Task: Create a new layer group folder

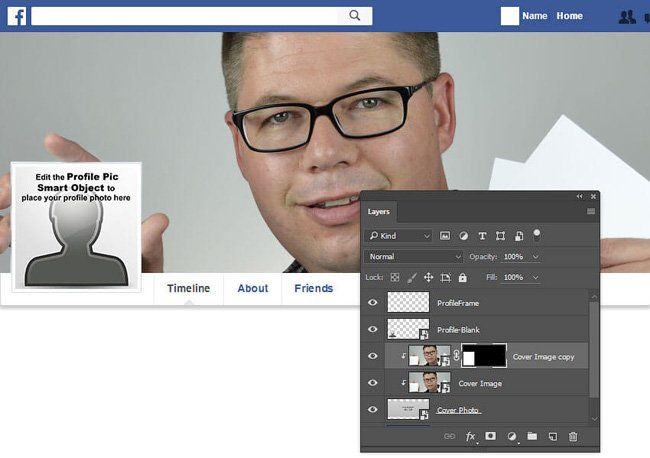Action: (x=532, y=437)
